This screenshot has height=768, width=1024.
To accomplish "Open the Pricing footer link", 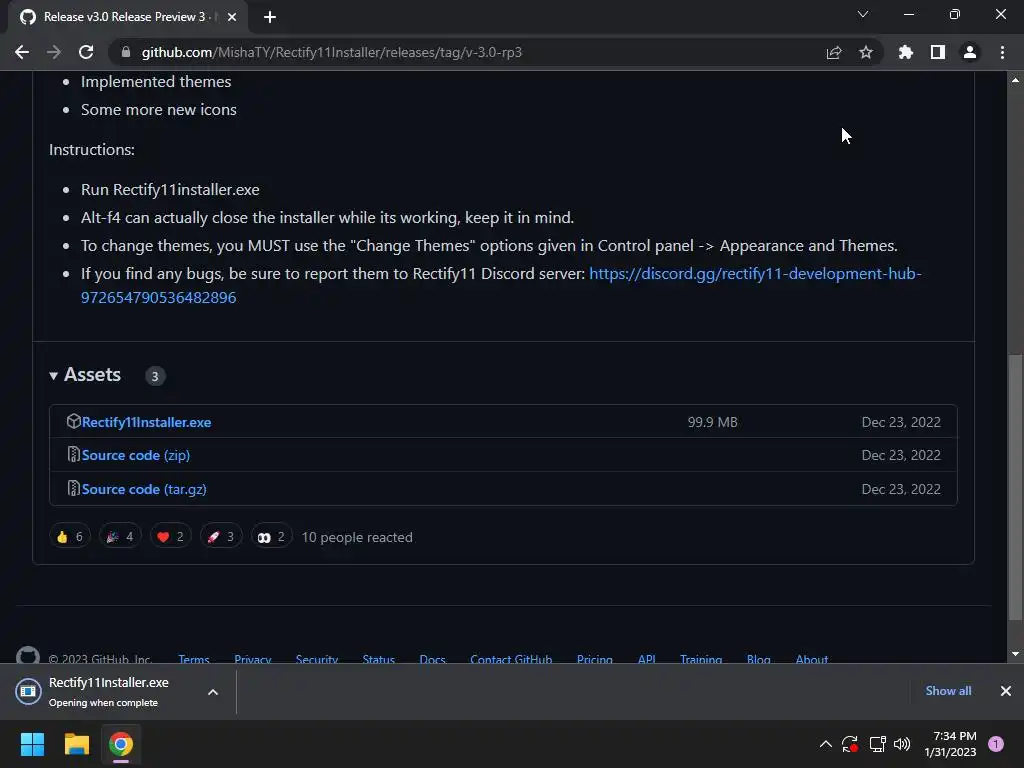I will 595,658.
